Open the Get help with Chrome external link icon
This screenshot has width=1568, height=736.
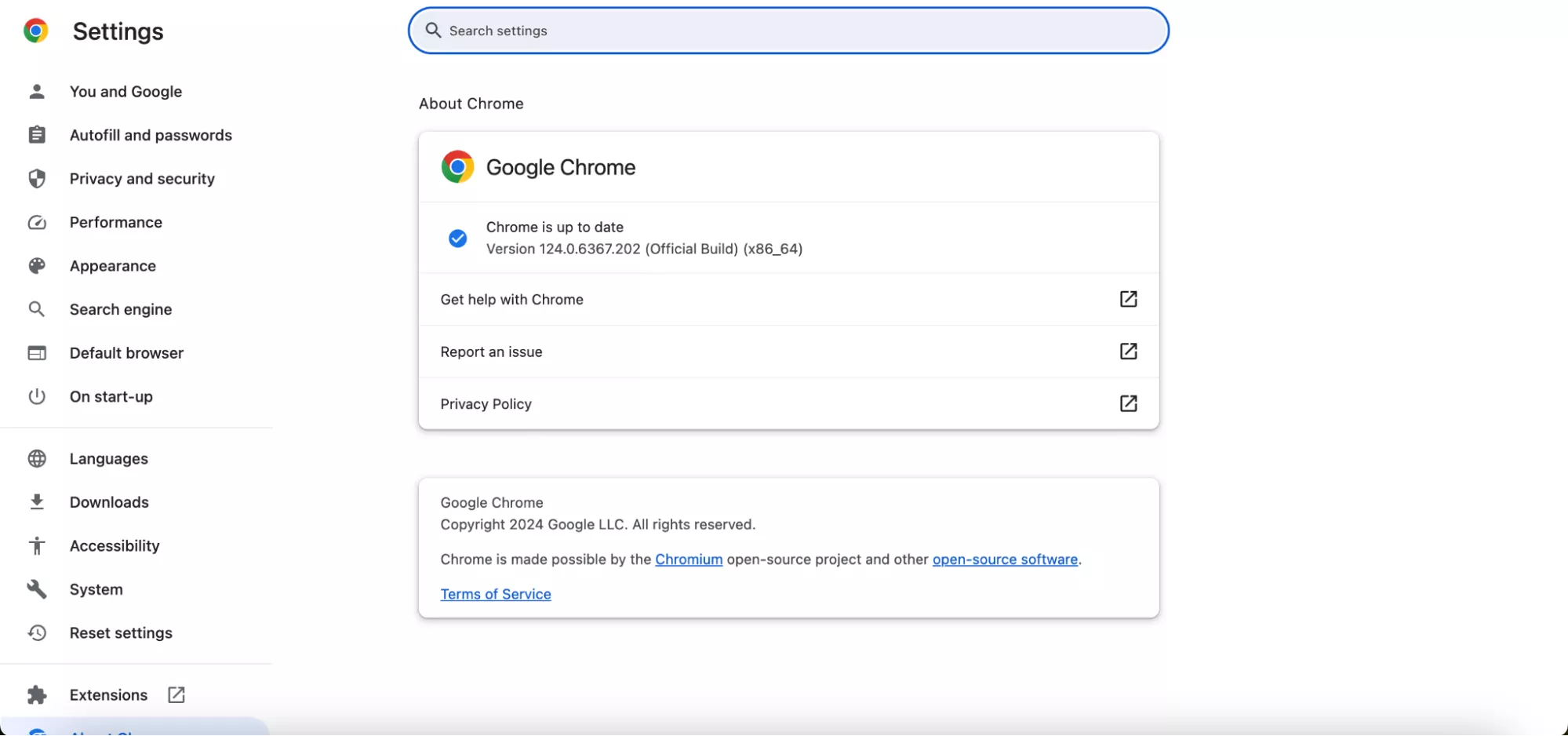tap(1128, 299)
